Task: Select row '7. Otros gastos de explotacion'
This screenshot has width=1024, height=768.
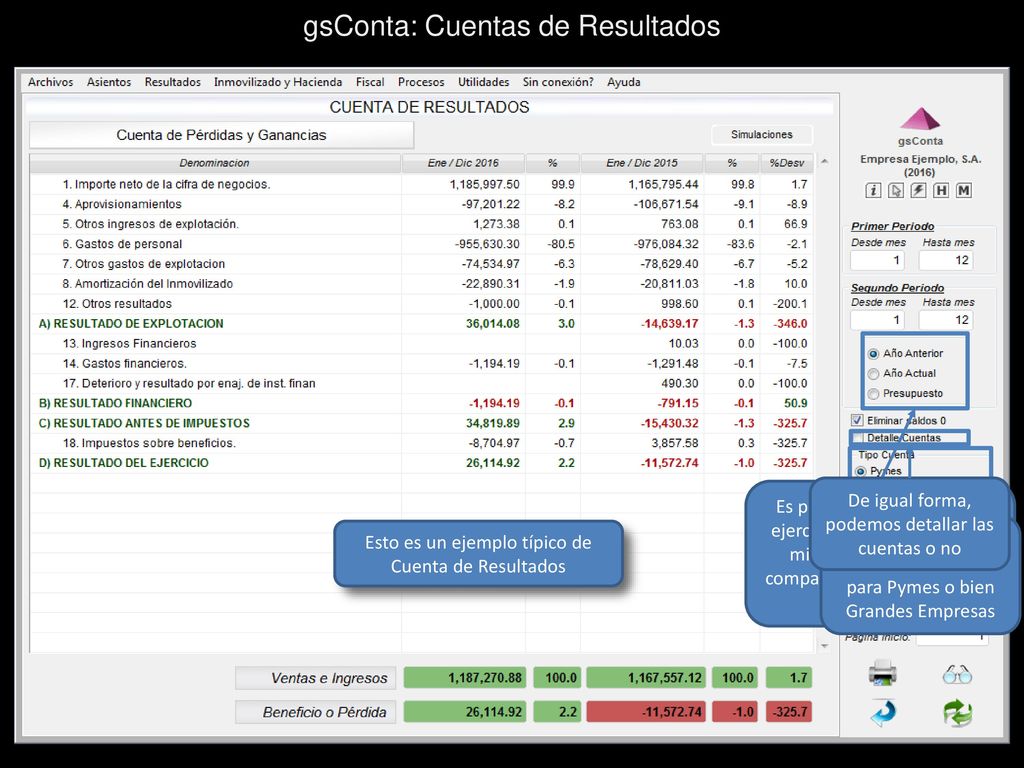Action: [x=421, y=264]
